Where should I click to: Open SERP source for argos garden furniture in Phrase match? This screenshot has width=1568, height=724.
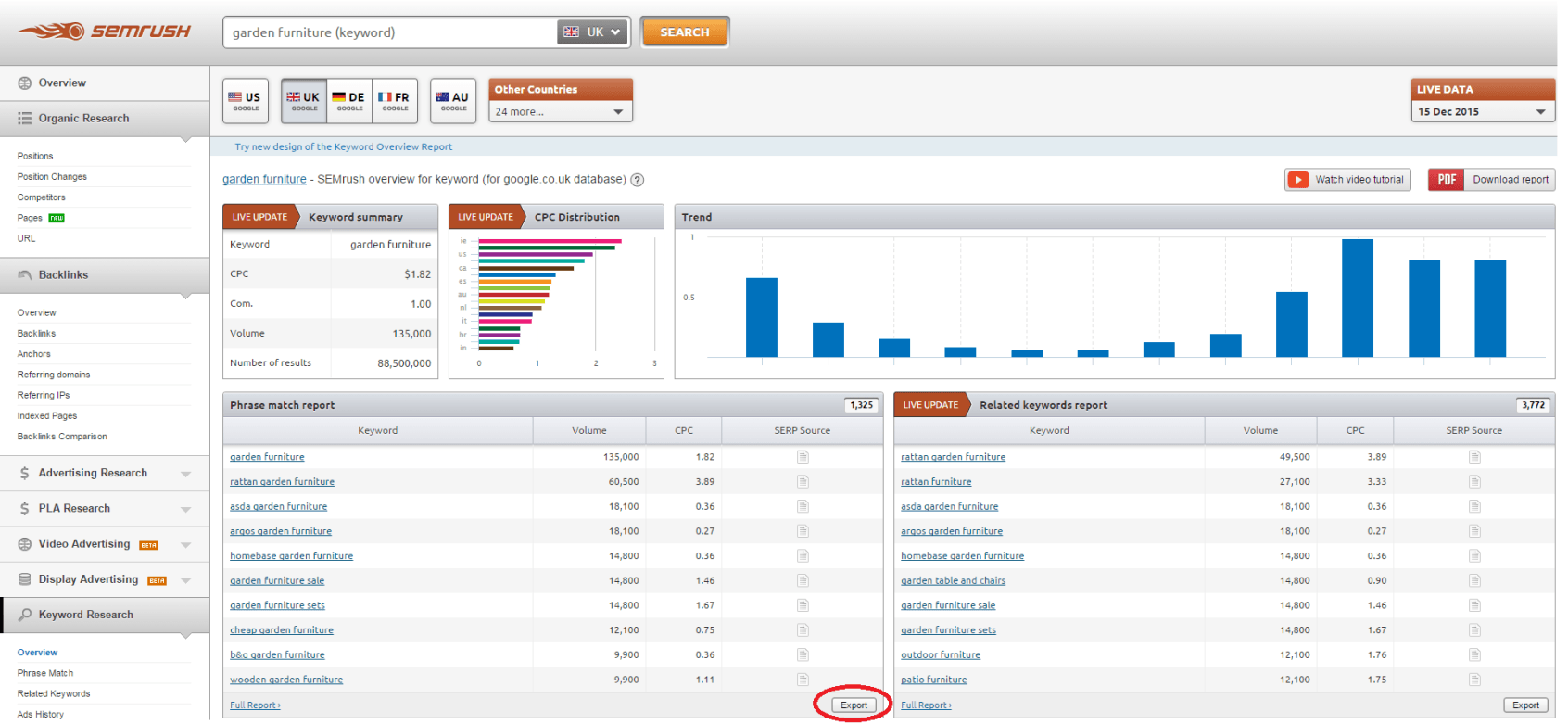point(803,531)
